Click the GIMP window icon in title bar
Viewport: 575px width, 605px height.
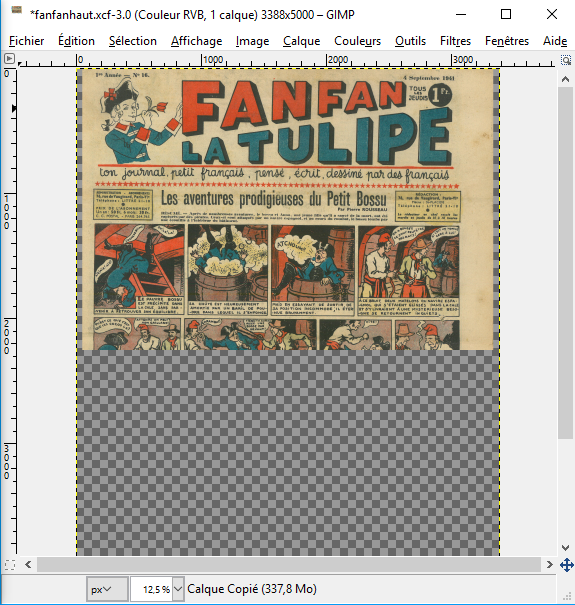[x=16, y=10]
